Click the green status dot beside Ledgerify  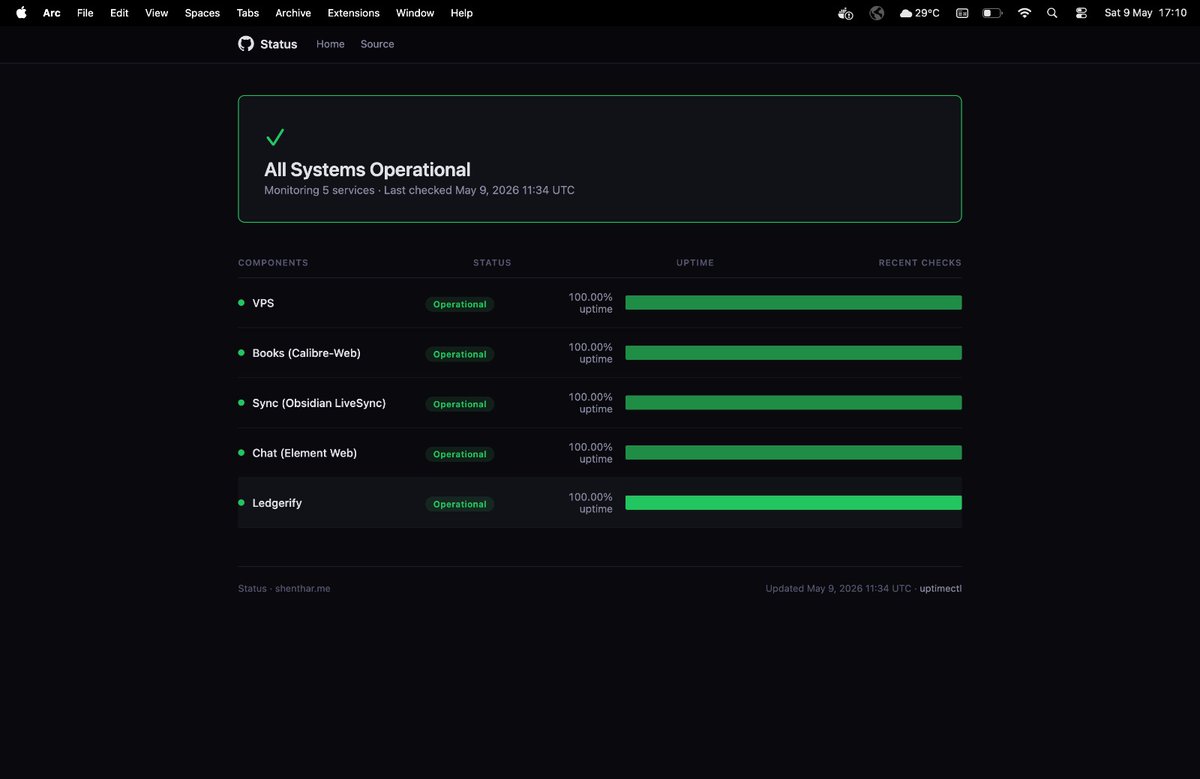pyautogui.click(x=241, y=503)
